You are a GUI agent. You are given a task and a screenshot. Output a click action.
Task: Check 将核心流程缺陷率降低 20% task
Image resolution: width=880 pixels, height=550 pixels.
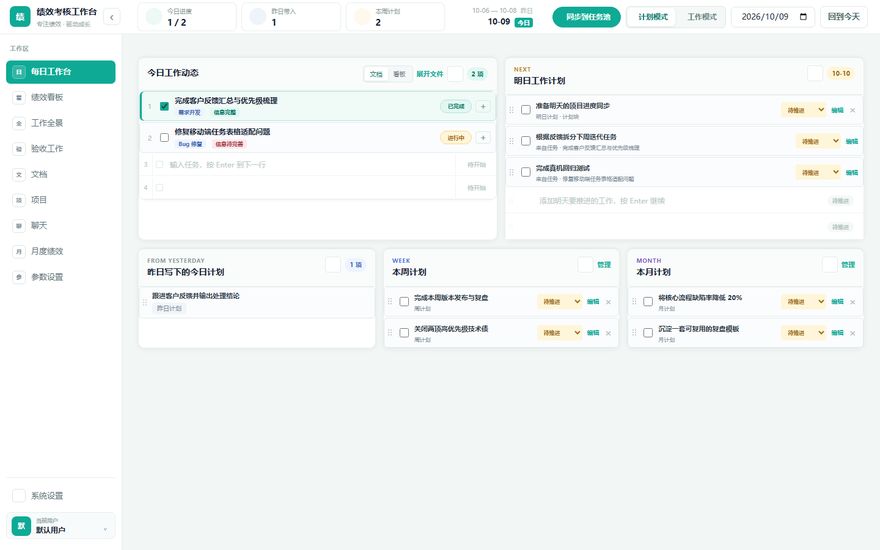(648, 301)
